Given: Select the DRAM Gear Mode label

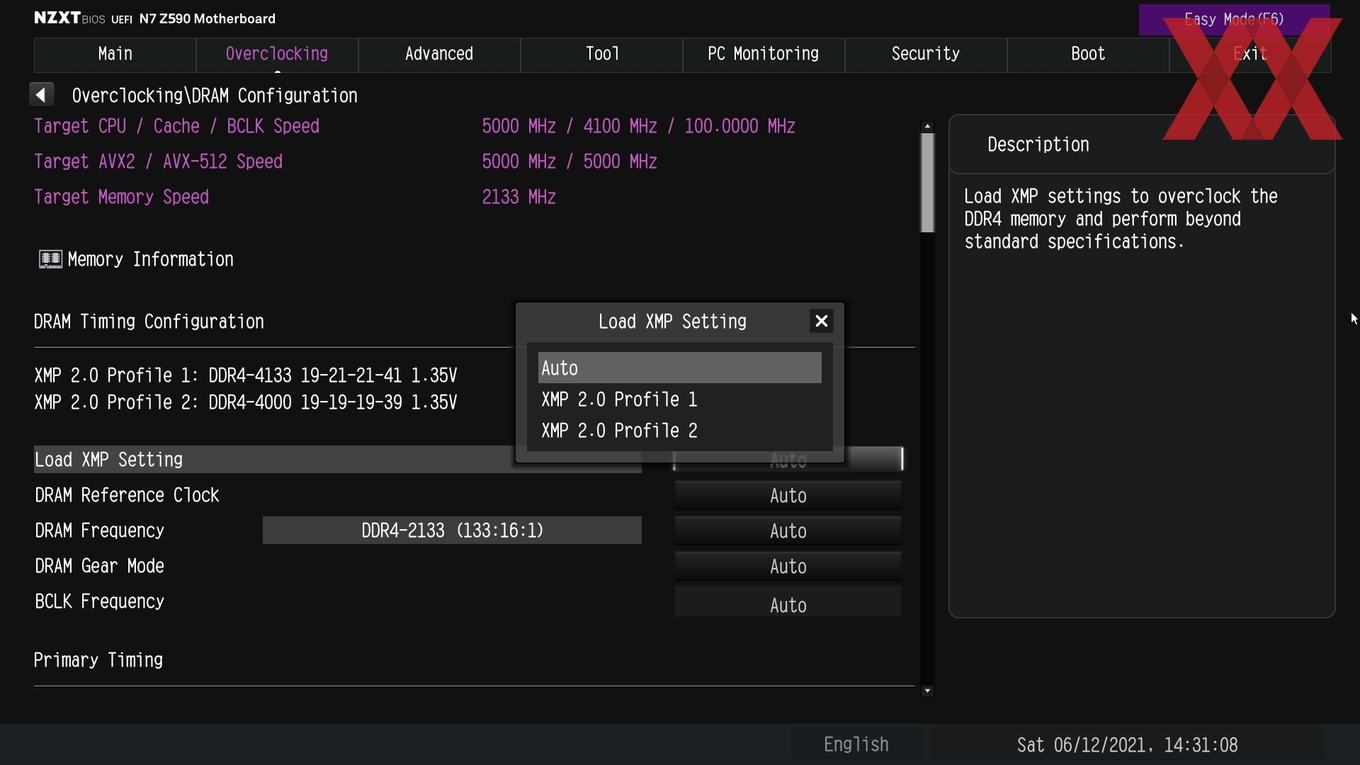Looking at the screenshot, I should (100, 566).
